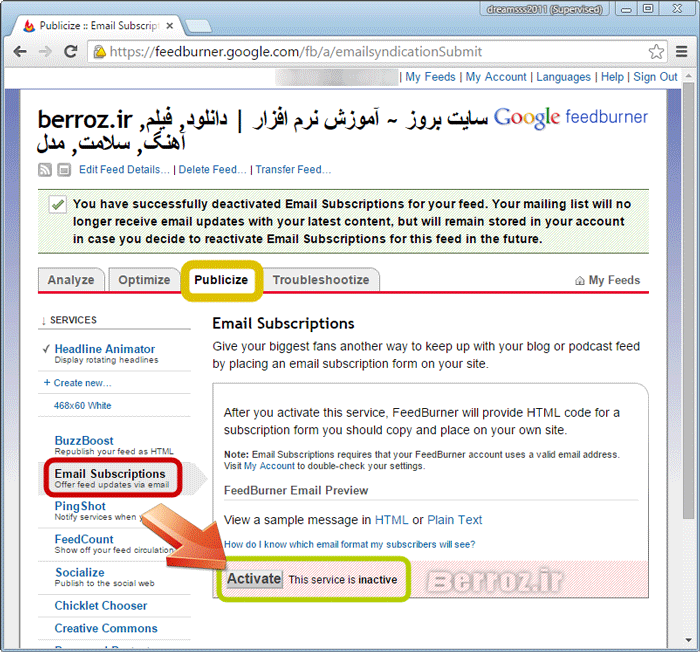Open Creative Commons service

(x=106, y=628)
